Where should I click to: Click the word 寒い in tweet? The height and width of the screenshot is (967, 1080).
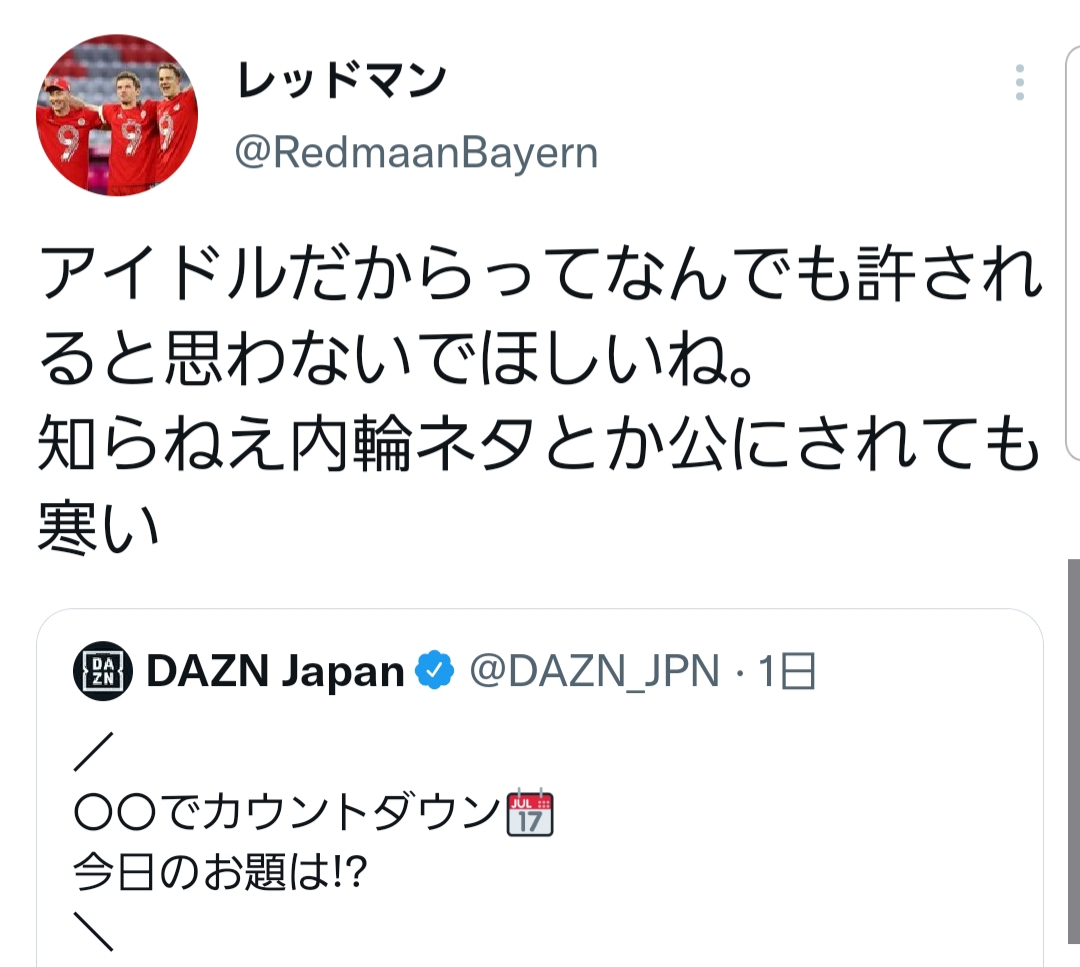(98, 528)
